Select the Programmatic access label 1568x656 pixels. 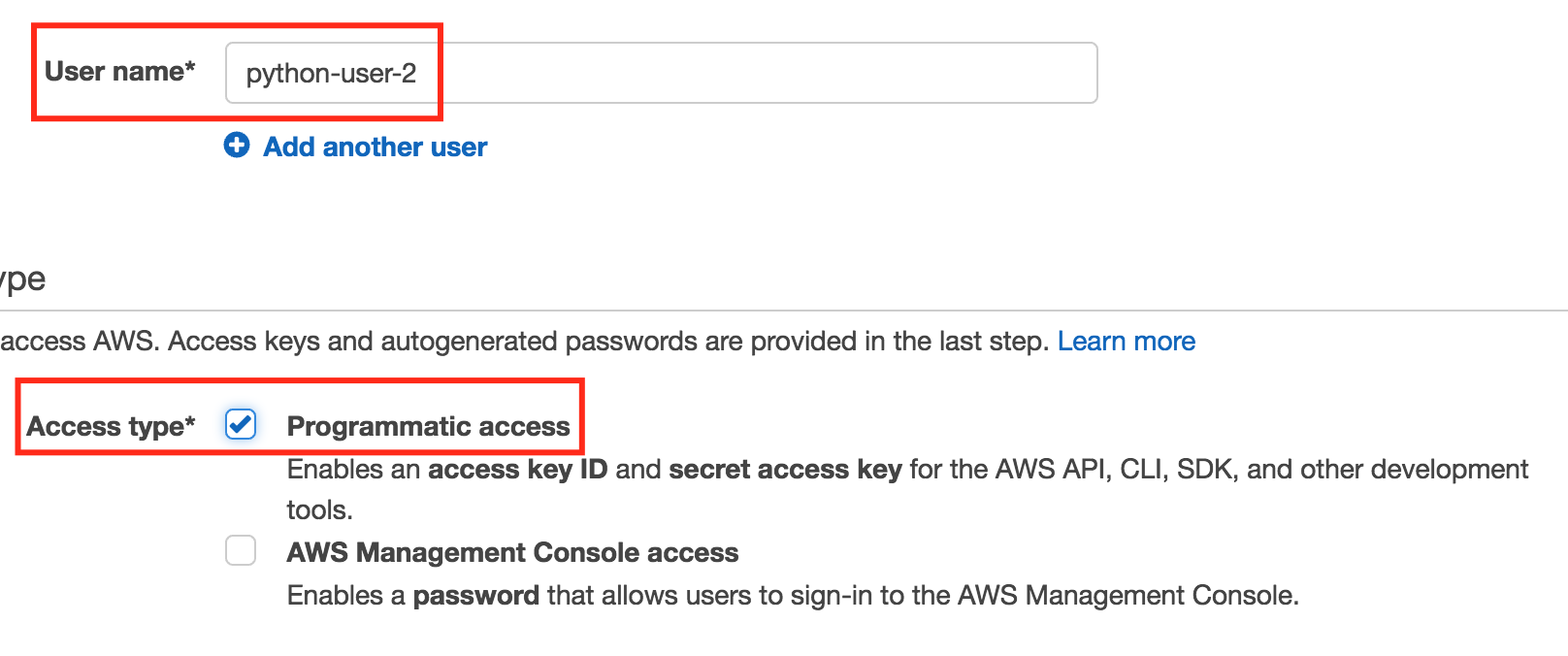[429, 426]
